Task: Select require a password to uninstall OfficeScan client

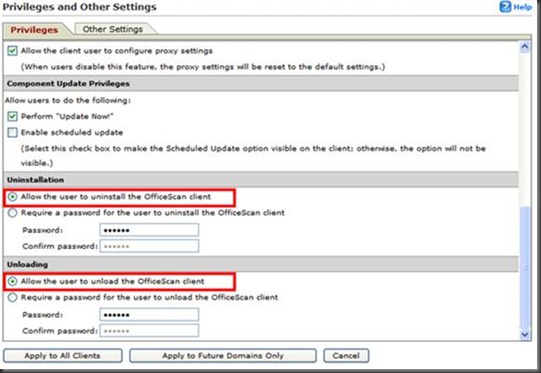Action: (12, 213)
